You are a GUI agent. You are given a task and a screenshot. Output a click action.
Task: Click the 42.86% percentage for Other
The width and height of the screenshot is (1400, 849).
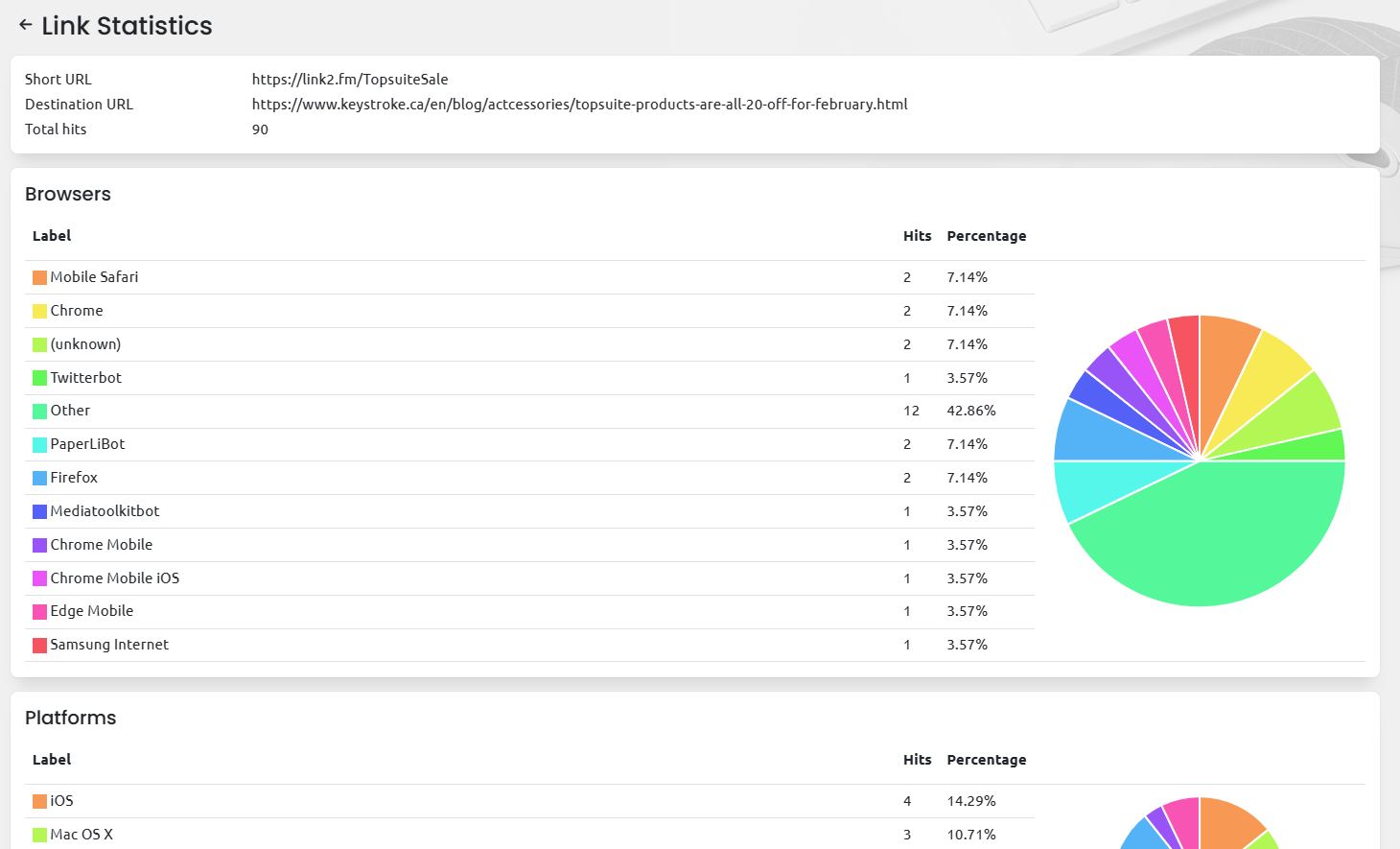coord(971,411)
